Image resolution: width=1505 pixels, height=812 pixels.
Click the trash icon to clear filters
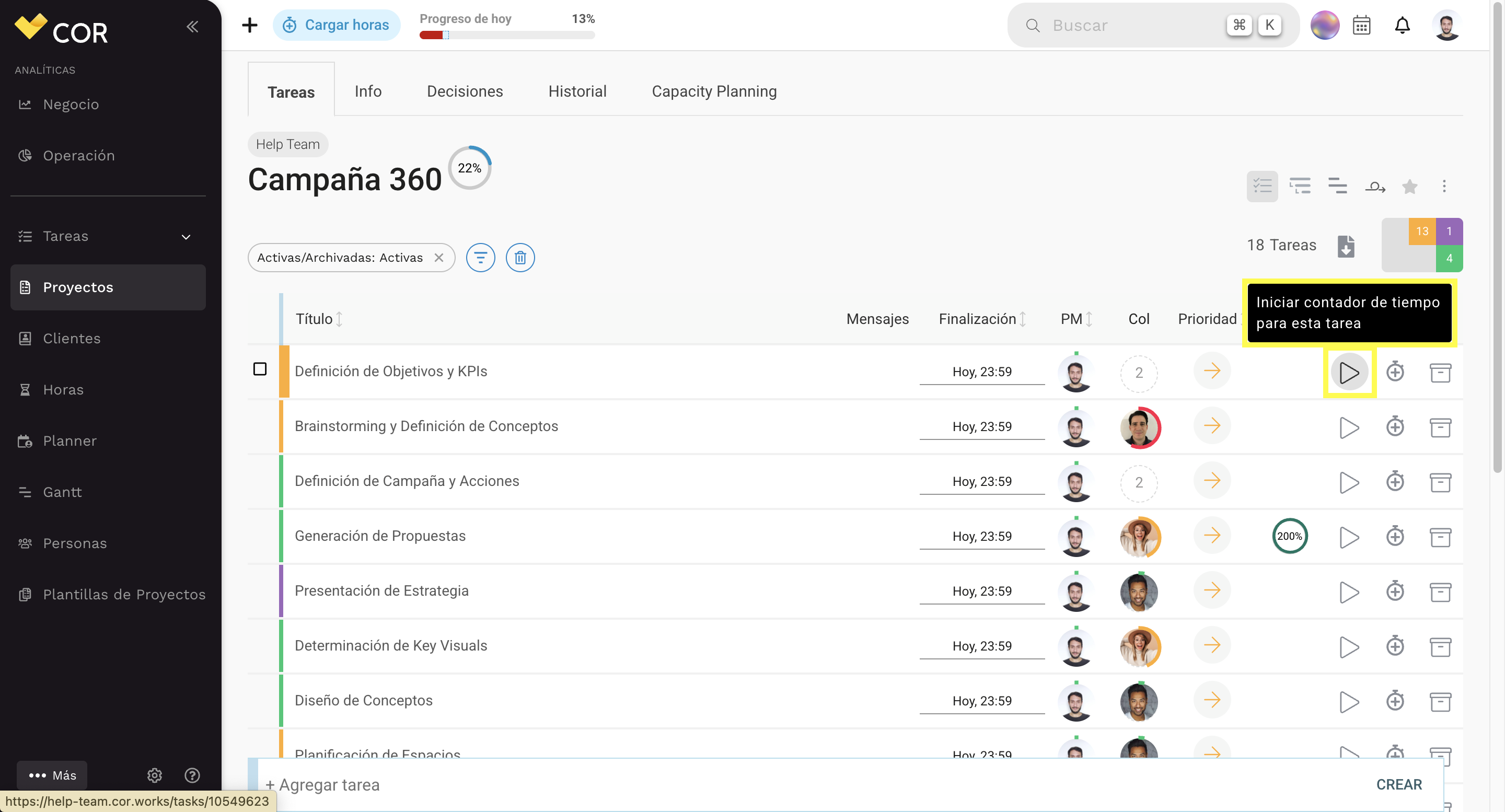click(x=520, y=258)
